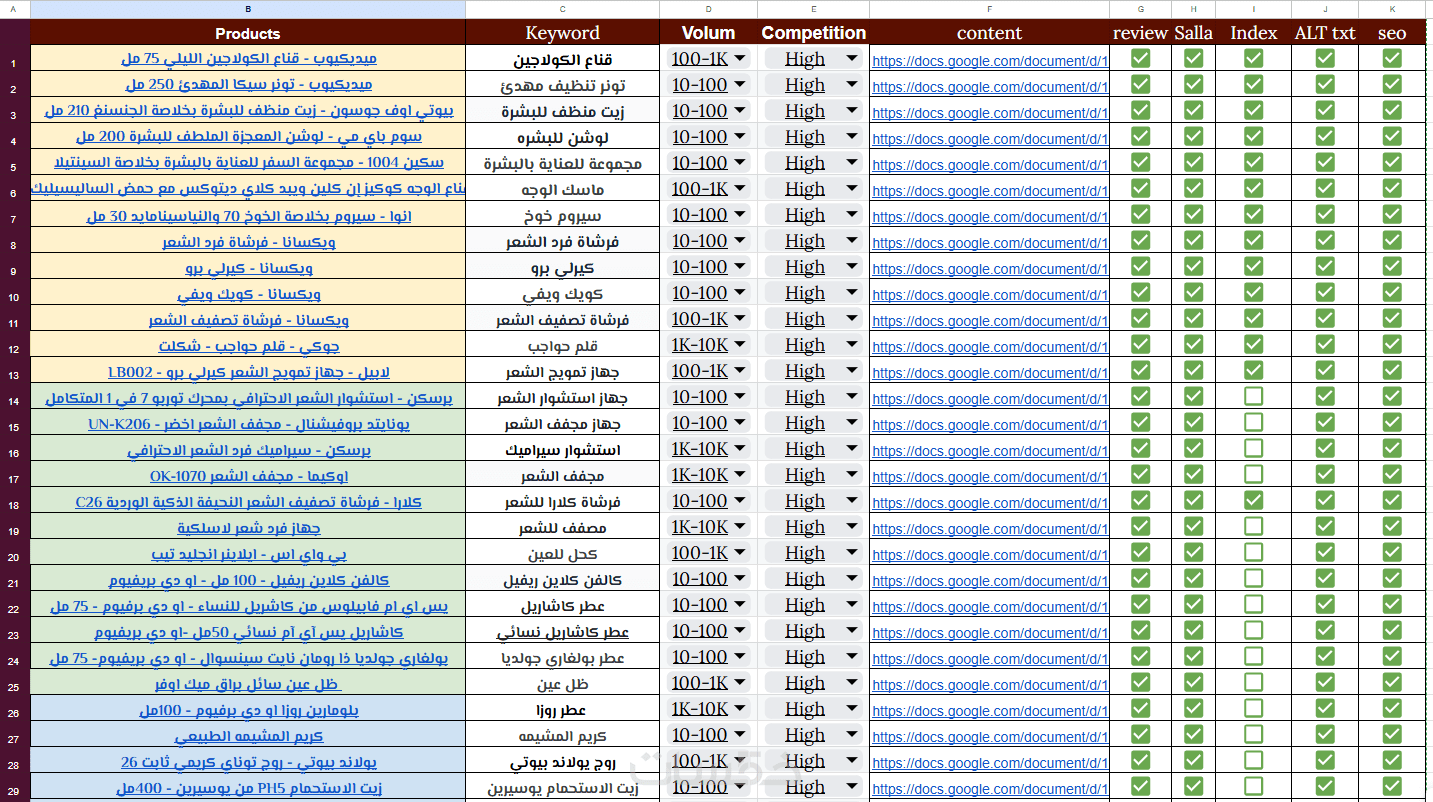
Task: Uncheck the ALT txt checkbox in row 10
Action: point(1325,292)
